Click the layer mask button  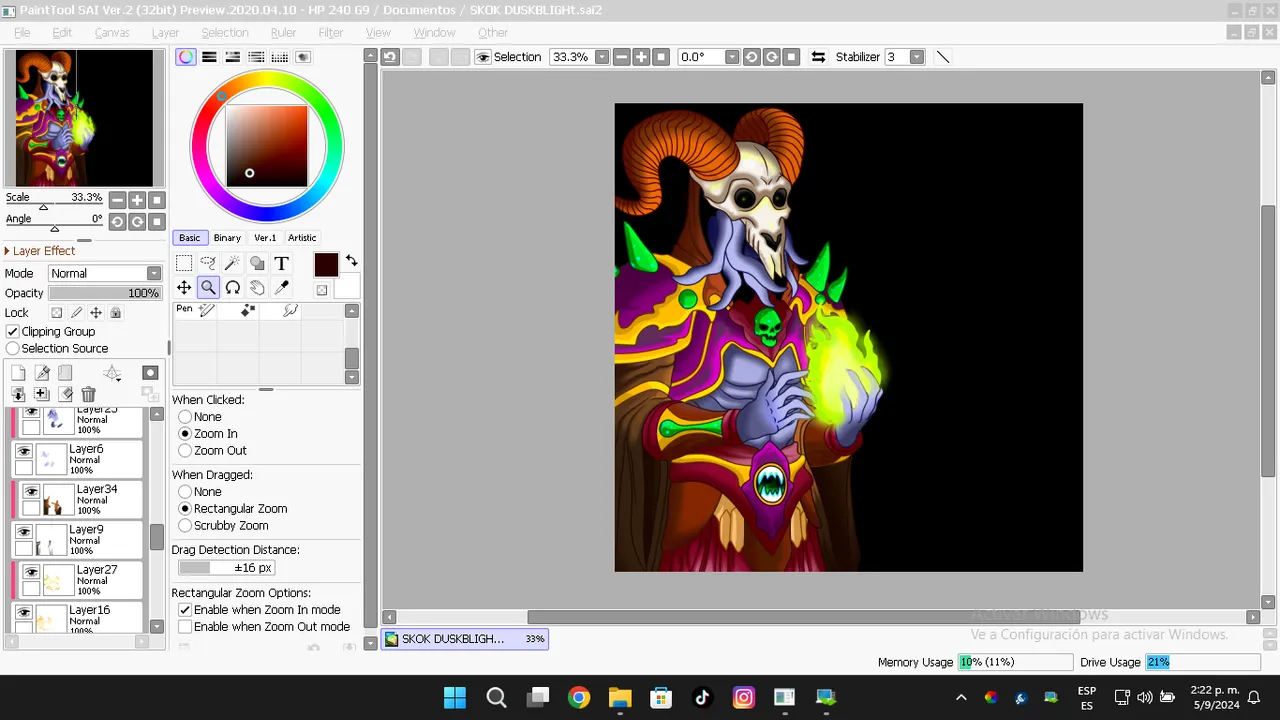(150, 373)
